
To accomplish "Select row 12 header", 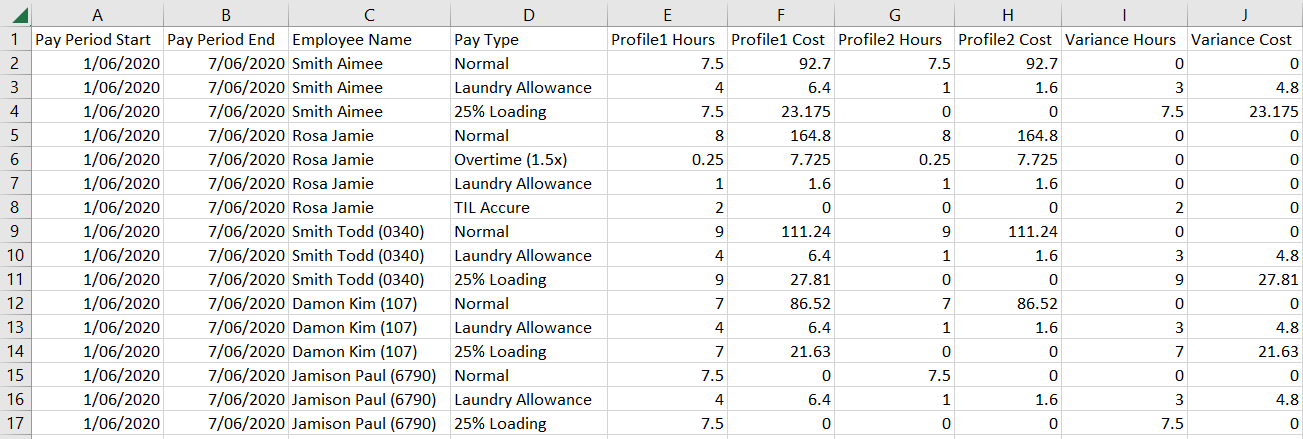I will tap(15, 304).
